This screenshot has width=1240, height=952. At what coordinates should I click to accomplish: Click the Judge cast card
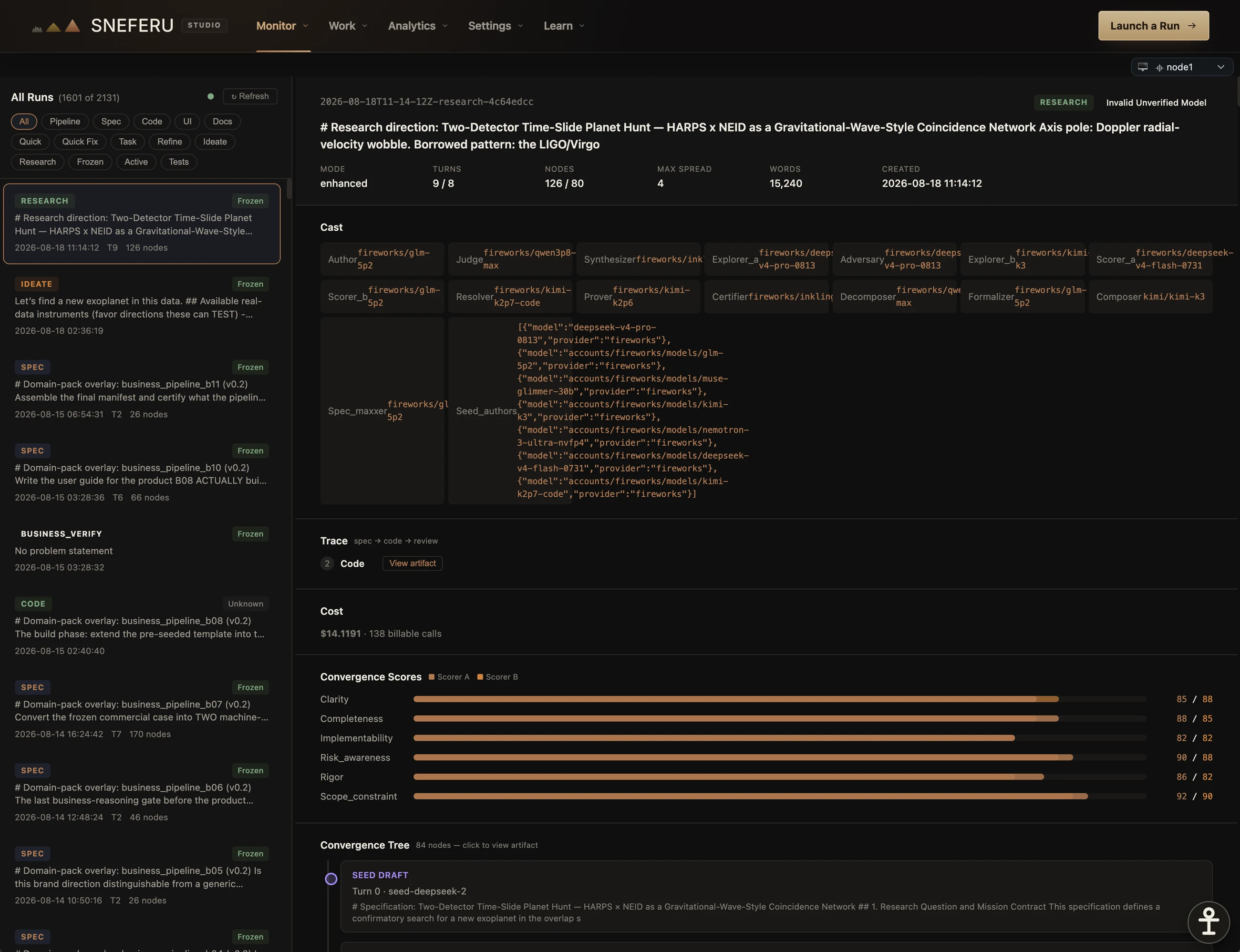[x=510, y=259]
